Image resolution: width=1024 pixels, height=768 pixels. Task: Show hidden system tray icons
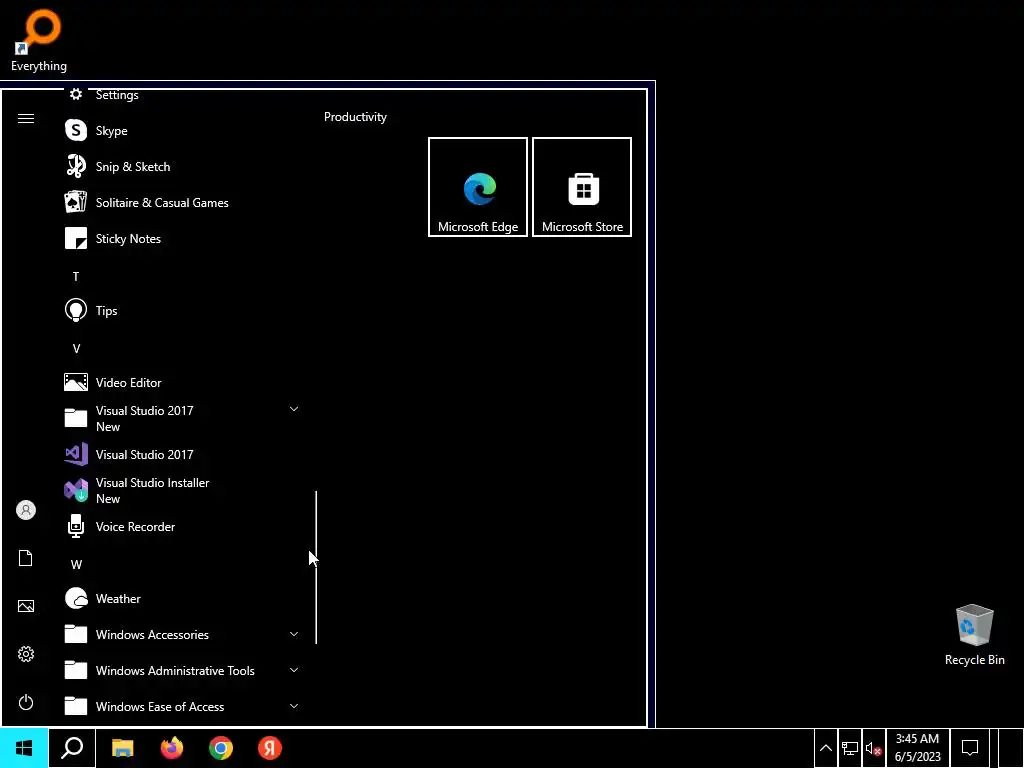pos(825,748)
